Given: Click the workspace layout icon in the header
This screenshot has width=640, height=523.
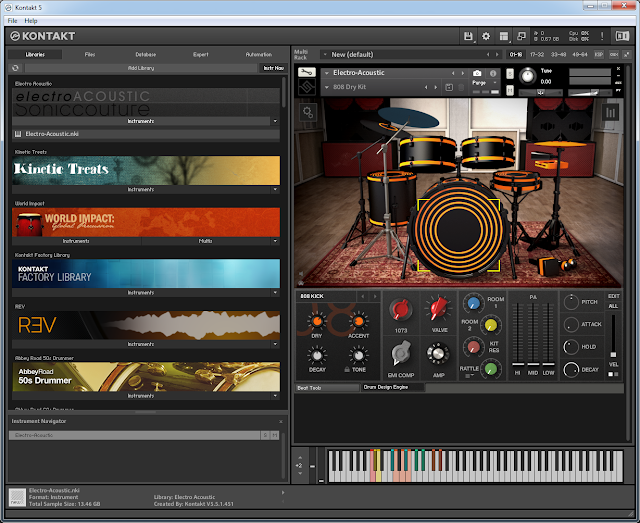Looking at the screenshot, I should click(503, 36).
